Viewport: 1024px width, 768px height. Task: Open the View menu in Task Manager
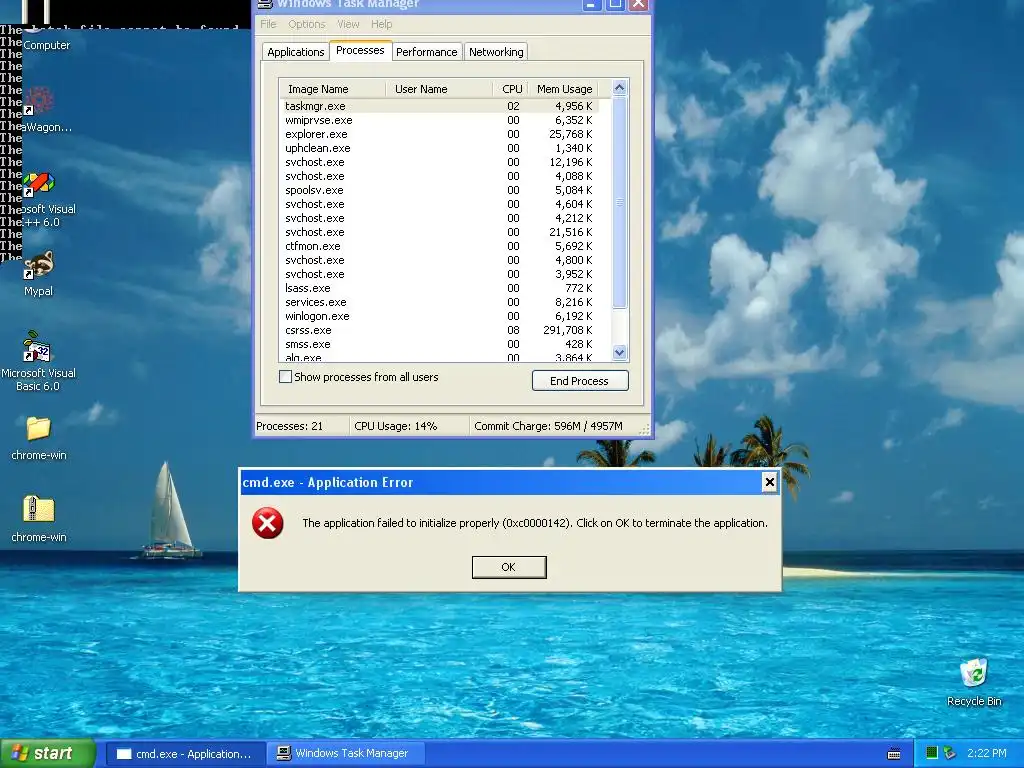[x=348, y=24]
